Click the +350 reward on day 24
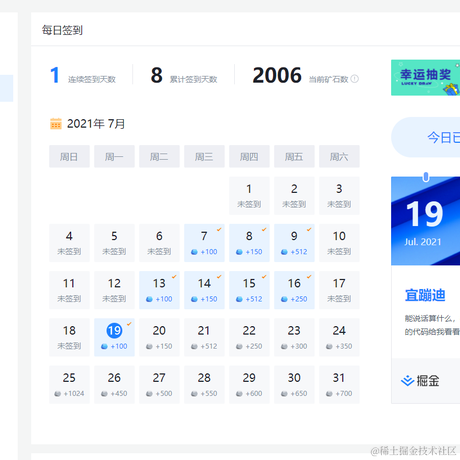 click(344, 346)
